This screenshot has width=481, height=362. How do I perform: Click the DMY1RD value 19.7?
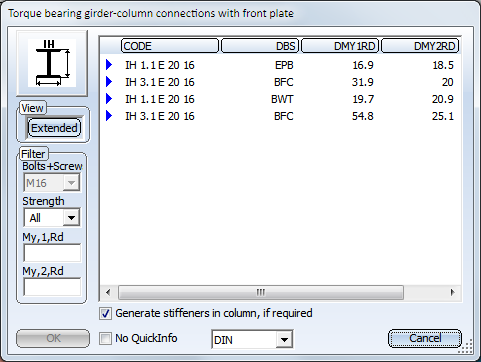click(363, 99)
